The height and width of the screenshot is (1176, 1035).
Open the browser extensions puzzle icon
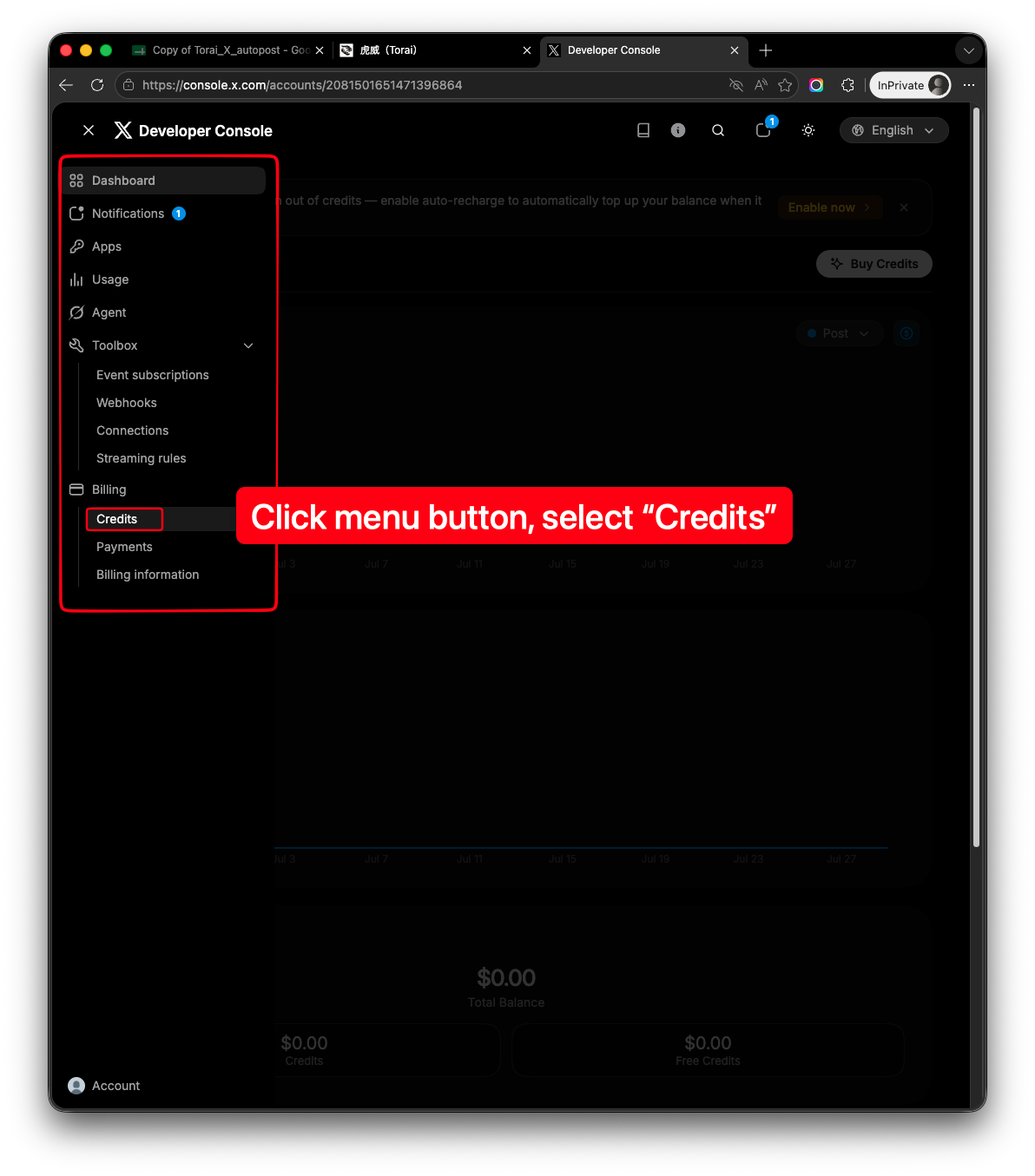[x=847, y=85]
